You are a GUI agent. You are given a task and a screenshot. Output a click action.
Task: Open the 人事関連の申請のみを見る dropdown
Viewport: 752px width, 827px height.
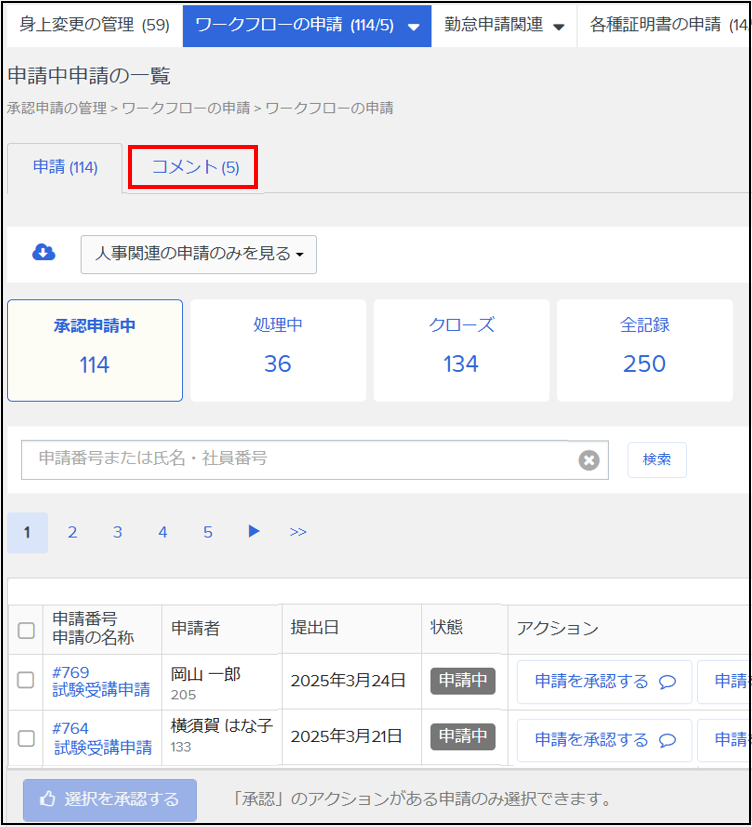point(199,254)
